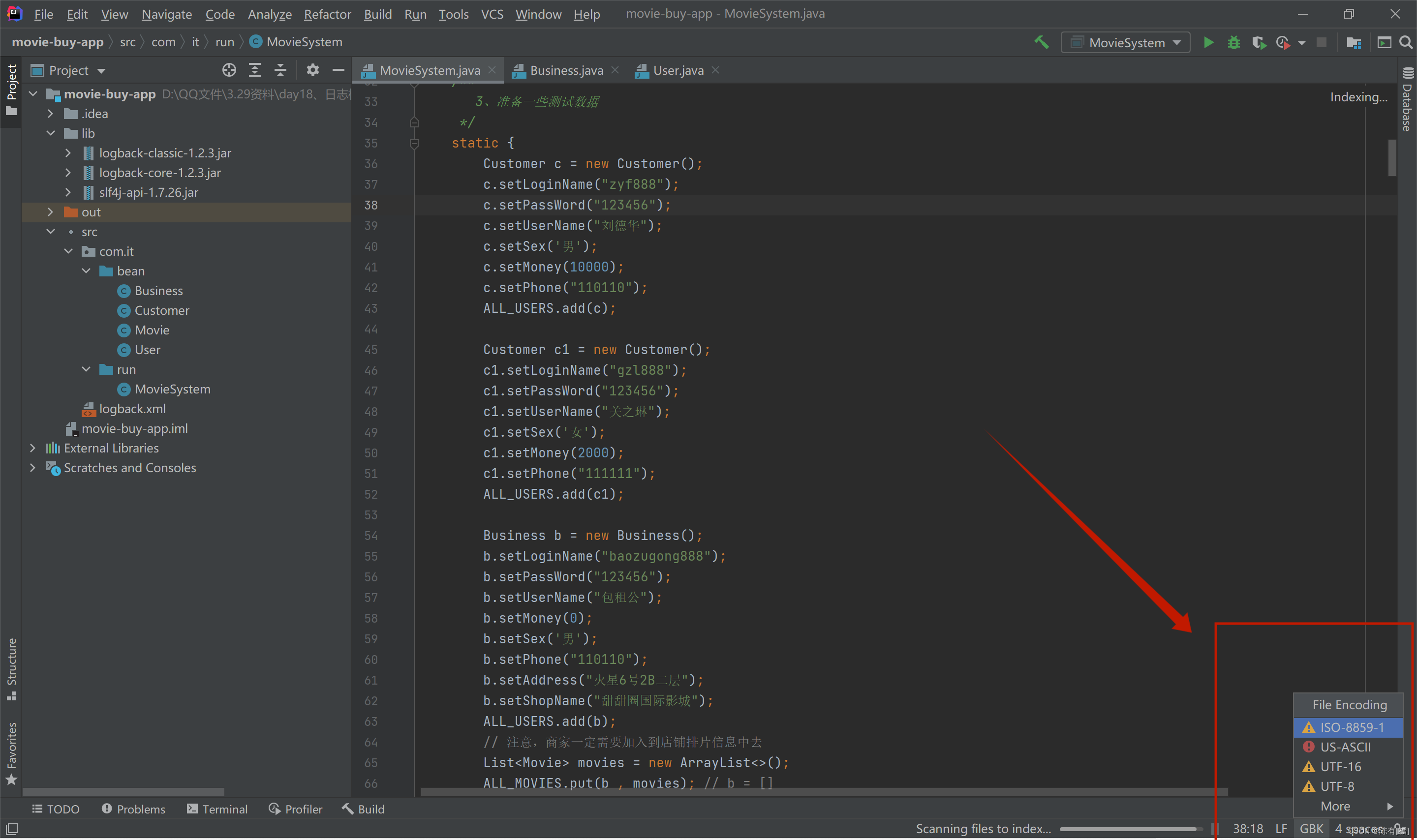Collapse all in the Project panel
Image resolution: width=1417 pixels, height=840 pixels.
coord(280,70)
